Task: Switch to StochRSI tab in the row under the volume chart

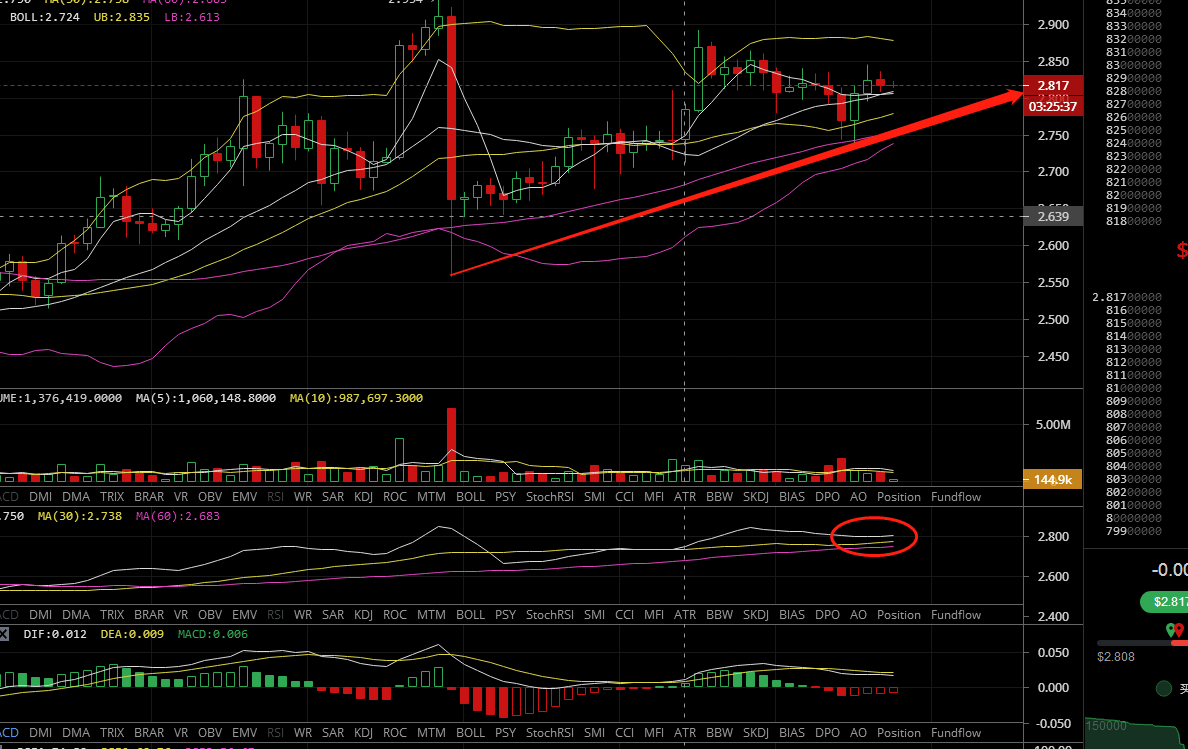Action: (549, 497)
